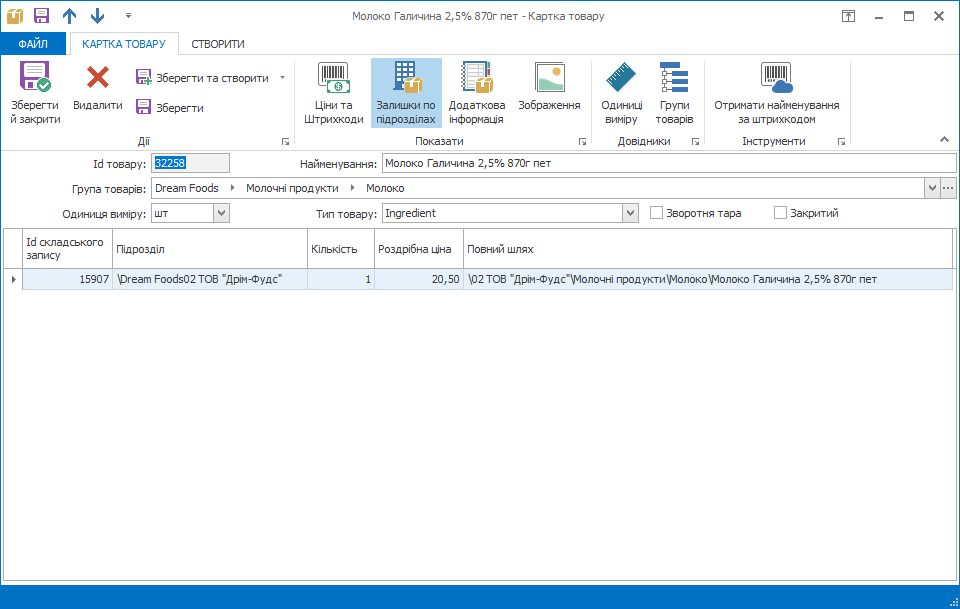The height and width of the screenshot is (609, 960).
Task: Open Ціни та Штрихкоди view
Action: [x=334, y=79]
